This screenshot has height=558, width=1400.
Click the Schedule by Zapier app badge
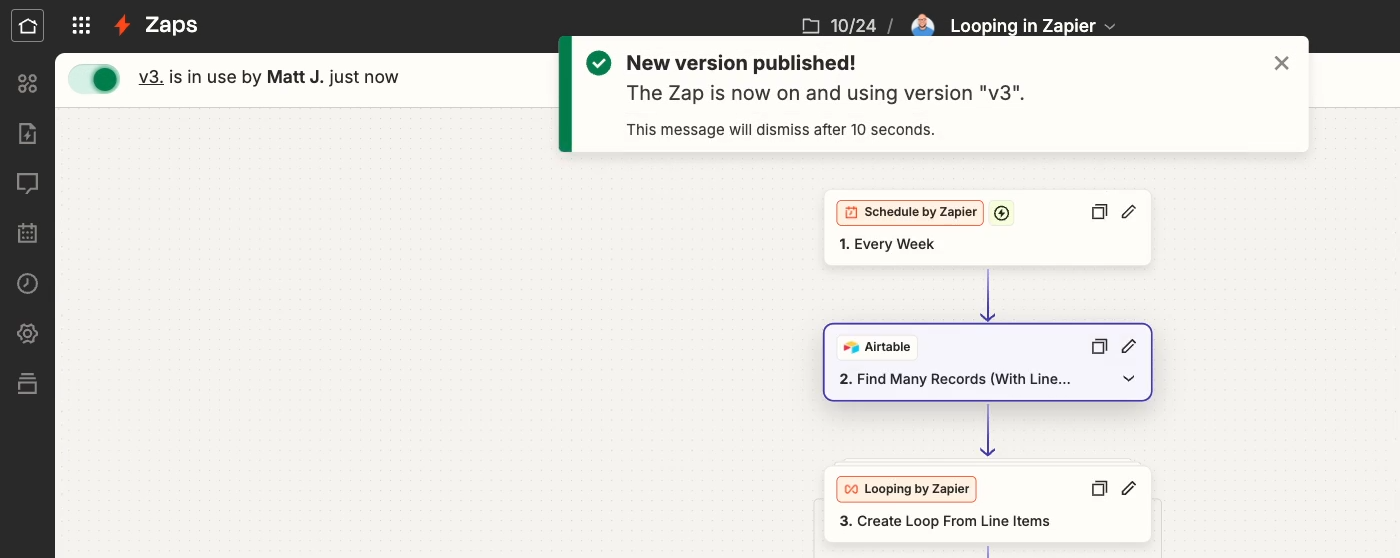point(910,212)
